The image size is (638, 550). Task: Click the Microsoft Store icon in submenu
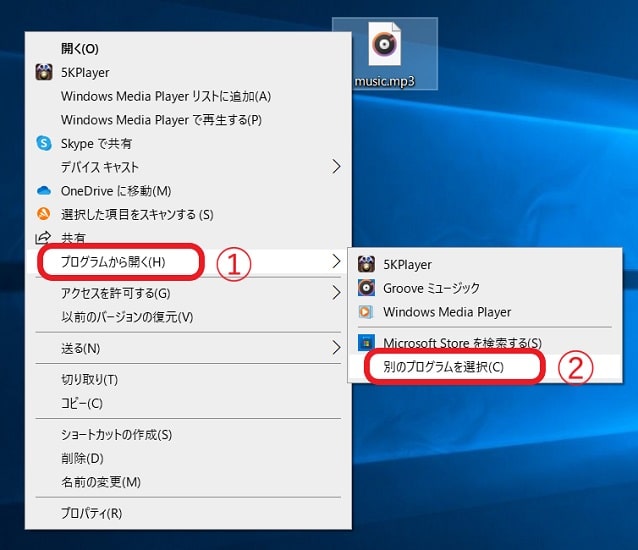click(366, 343)
